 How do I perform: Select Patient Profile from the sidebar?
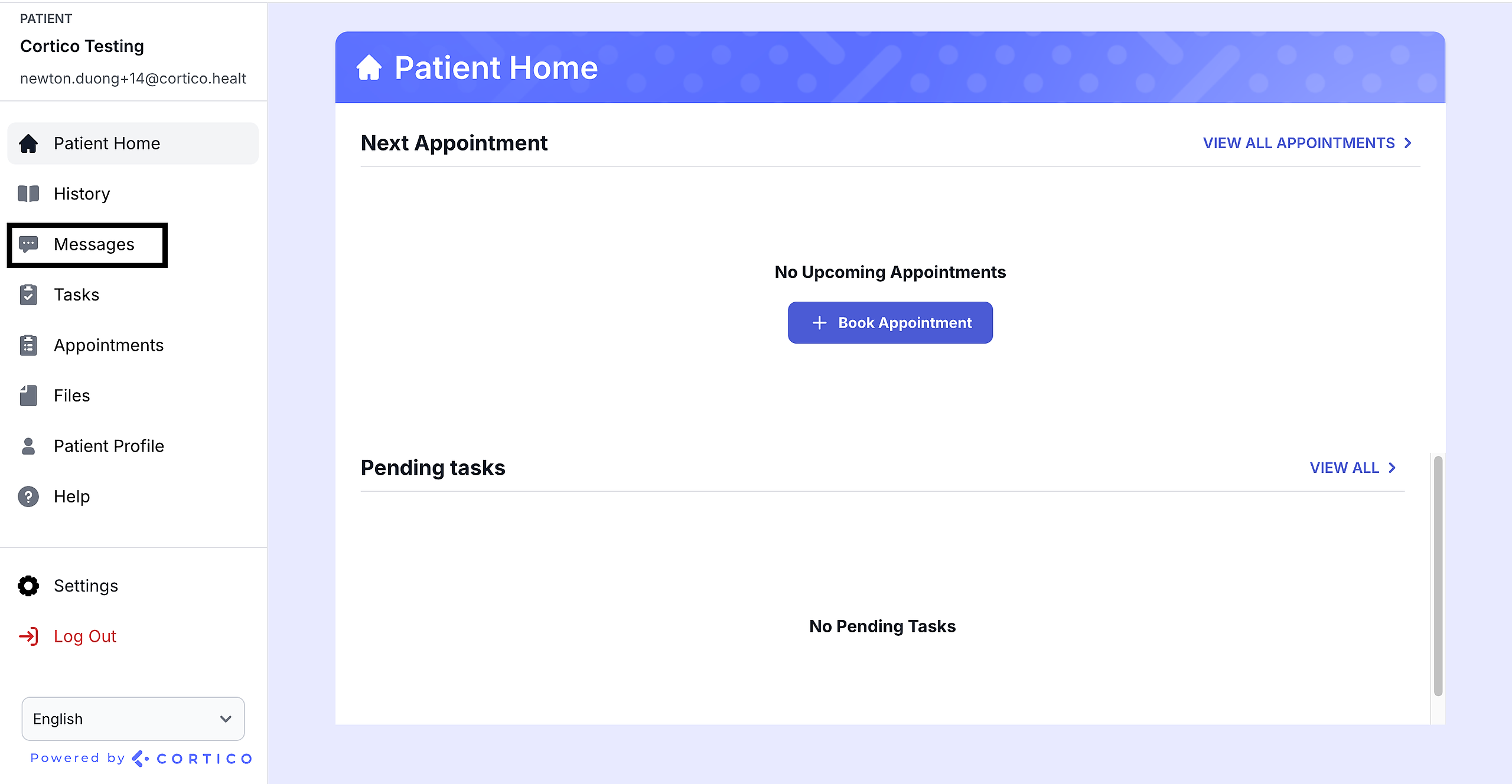pyautogui.click(x=109, y=446)
